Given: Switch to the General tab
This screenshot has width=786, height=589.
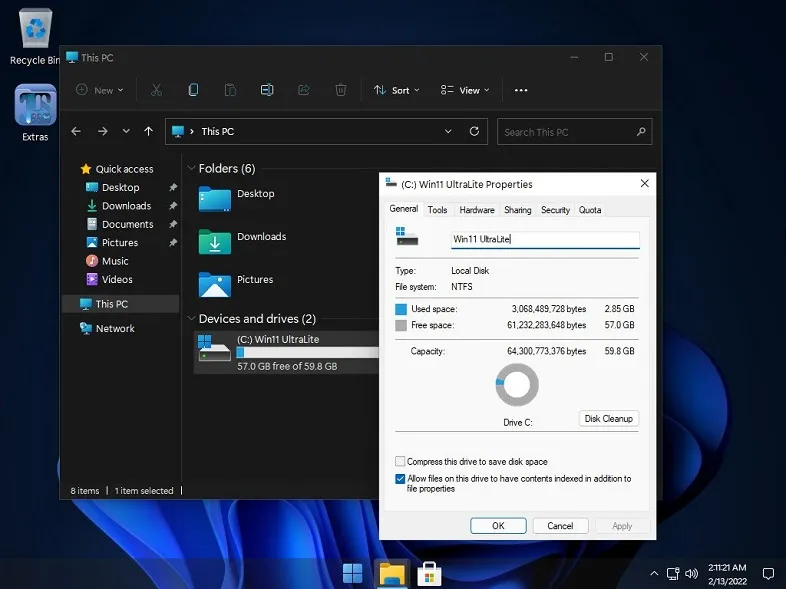Looking at the screenshot, I should [404, 209].
